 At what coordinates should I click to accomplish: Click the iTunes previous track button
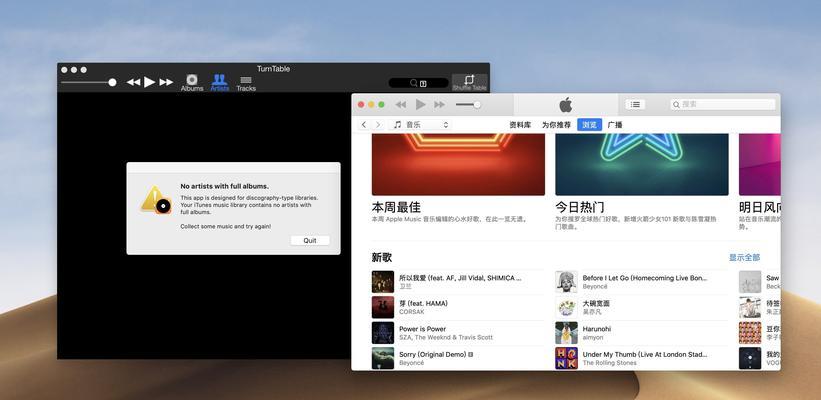click(401, 105)
